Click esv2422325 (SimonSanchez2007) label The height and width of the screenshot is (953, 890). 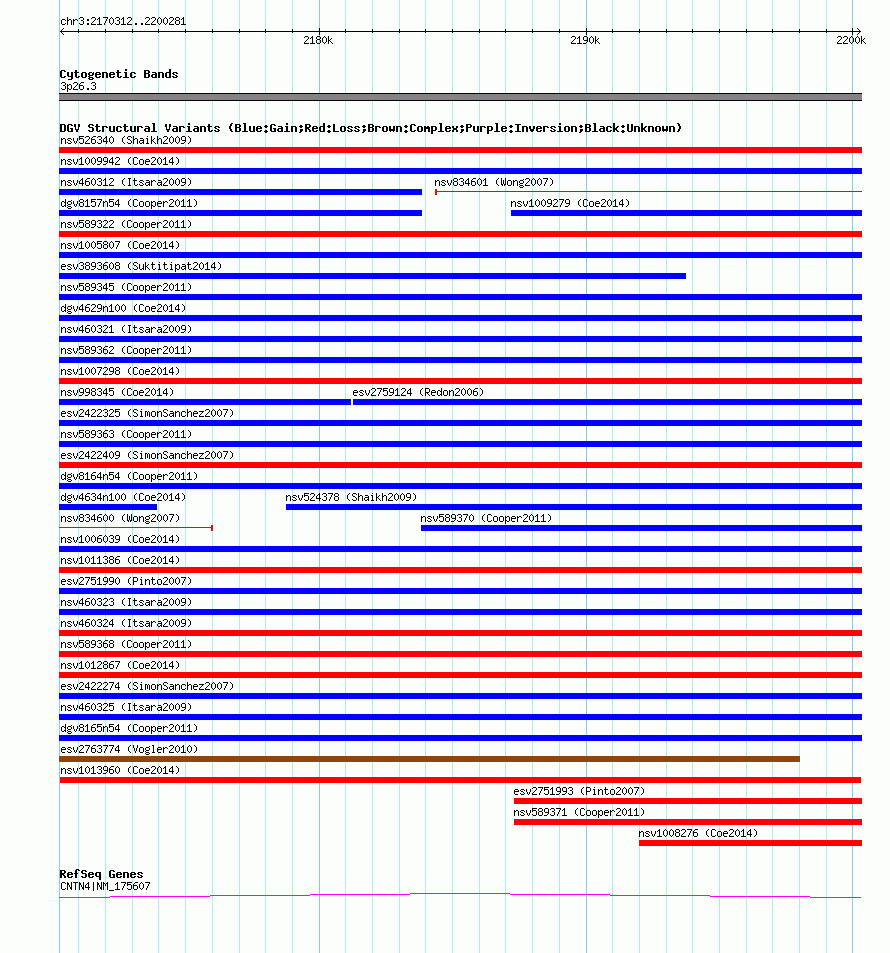click(147, 413)
